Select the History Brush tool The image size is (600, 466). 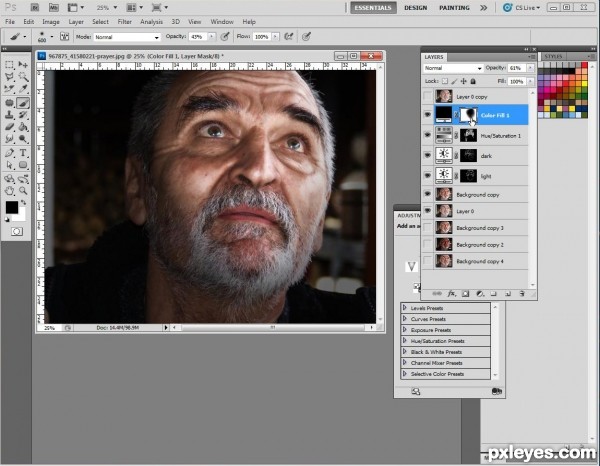(23, 114)
